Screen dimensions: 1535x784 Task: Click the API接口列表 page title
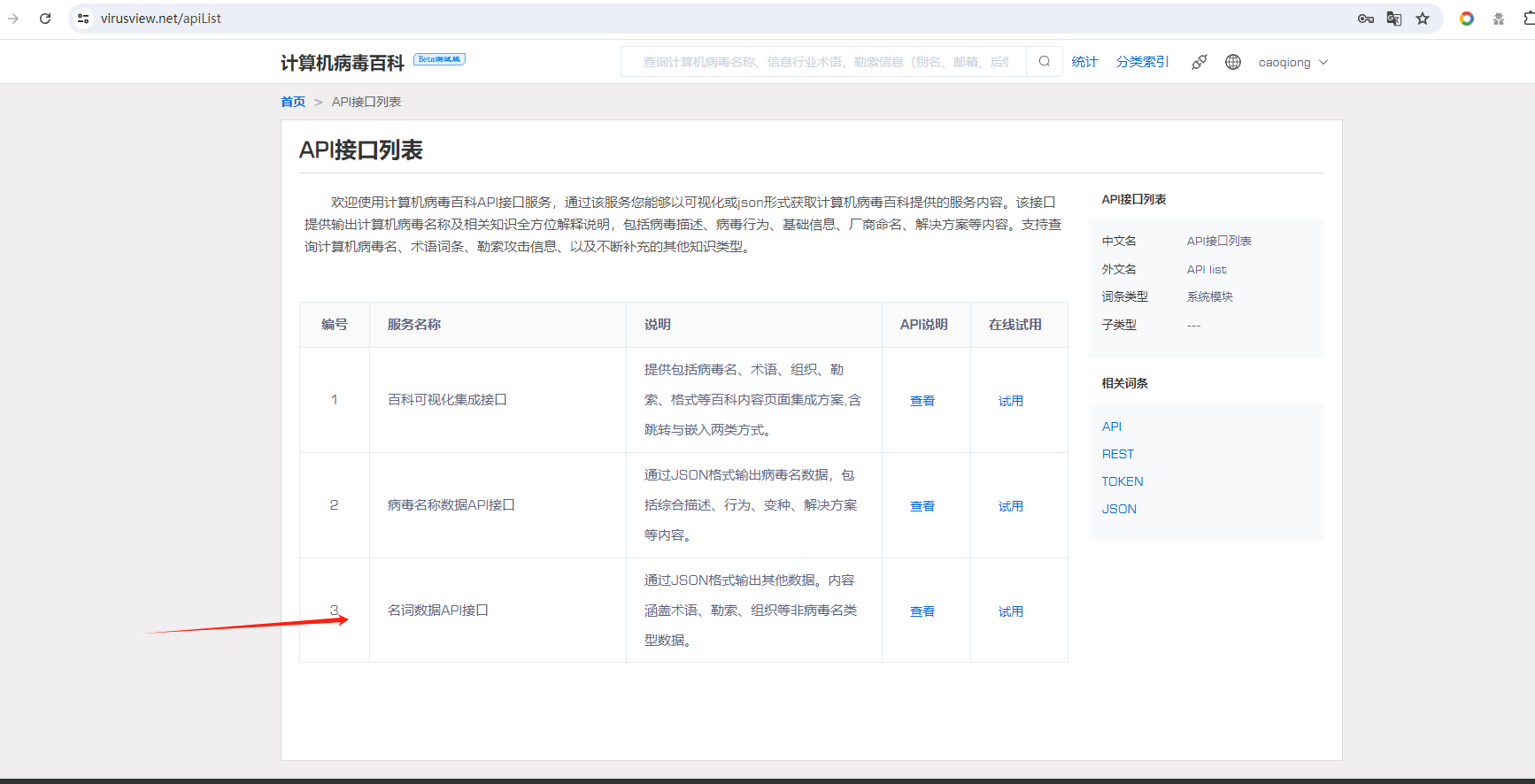tap(361, 150)
